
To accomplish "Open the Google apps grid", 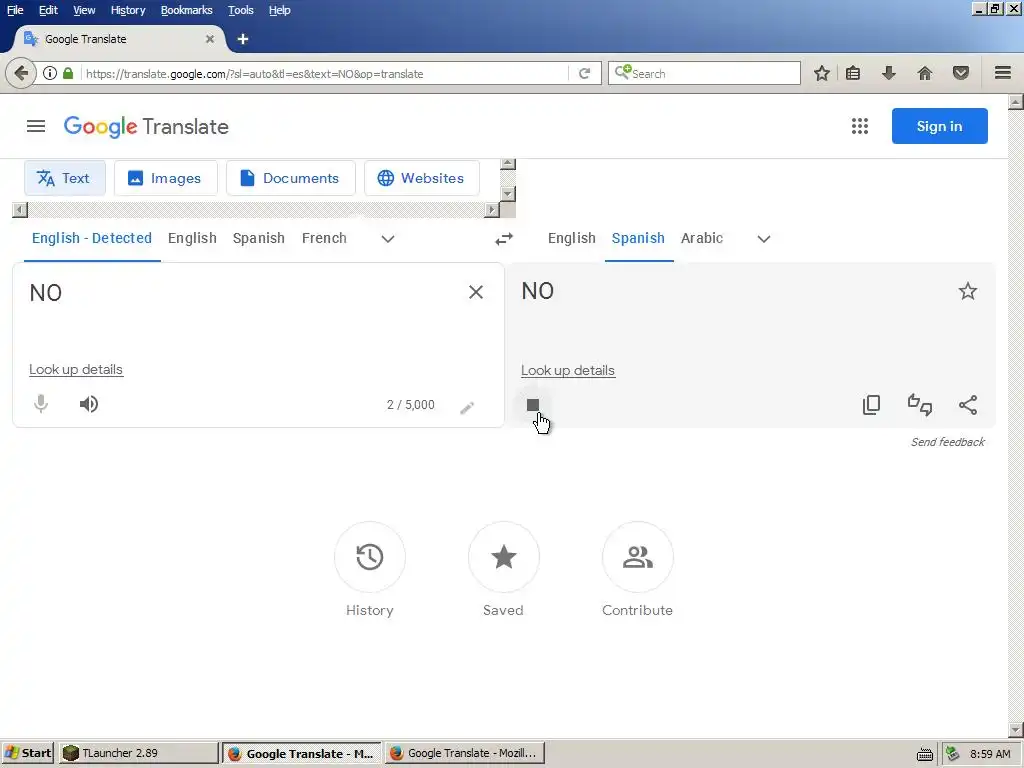I will click(x=859, y=126).
